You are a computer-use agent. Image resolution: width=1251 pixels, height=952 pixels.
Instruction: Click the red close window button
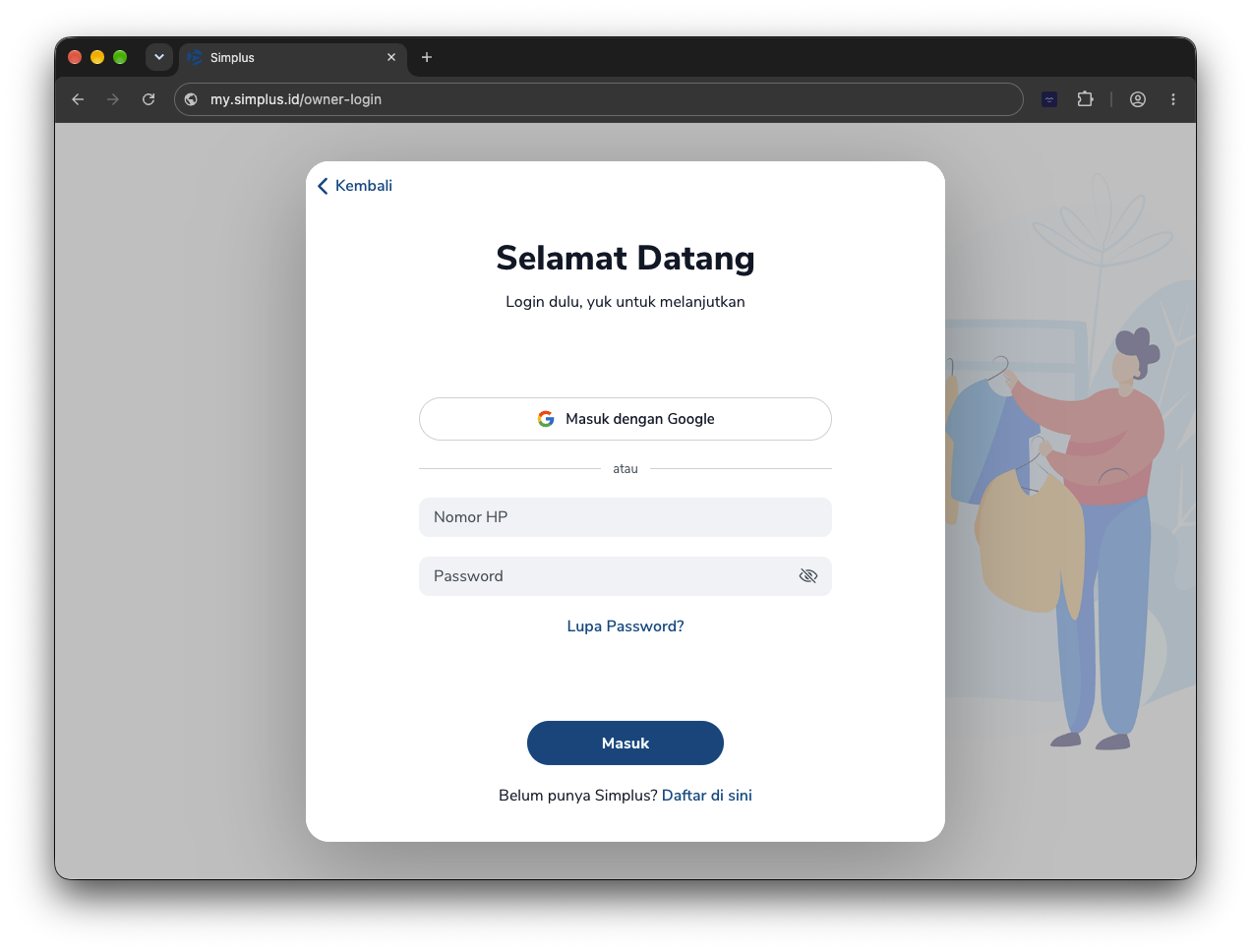[x=75, y=57]
